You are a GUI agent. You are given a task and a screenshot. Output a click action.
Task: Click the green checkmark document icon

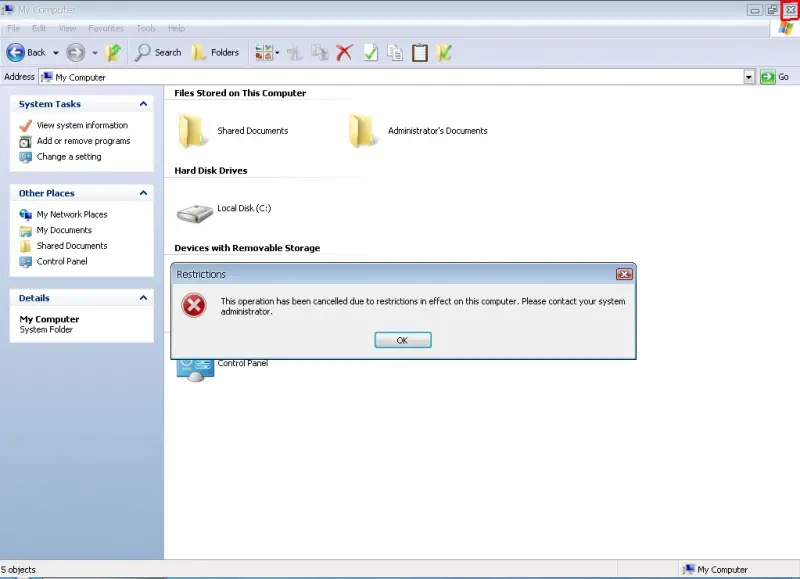[x=370, y=53]
